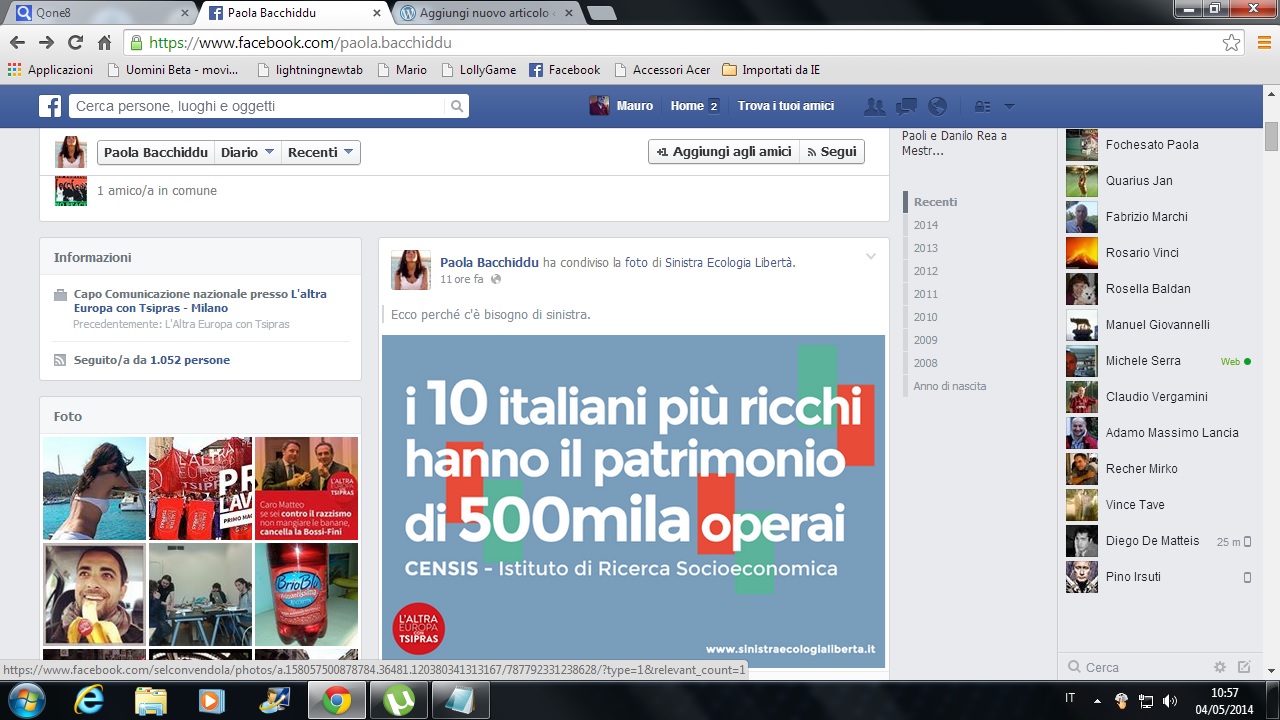Image resolution: width=1280 pixels, height=720 pixels.
Task: Open post options chevron on Paola's post
Action: (870, 257)
